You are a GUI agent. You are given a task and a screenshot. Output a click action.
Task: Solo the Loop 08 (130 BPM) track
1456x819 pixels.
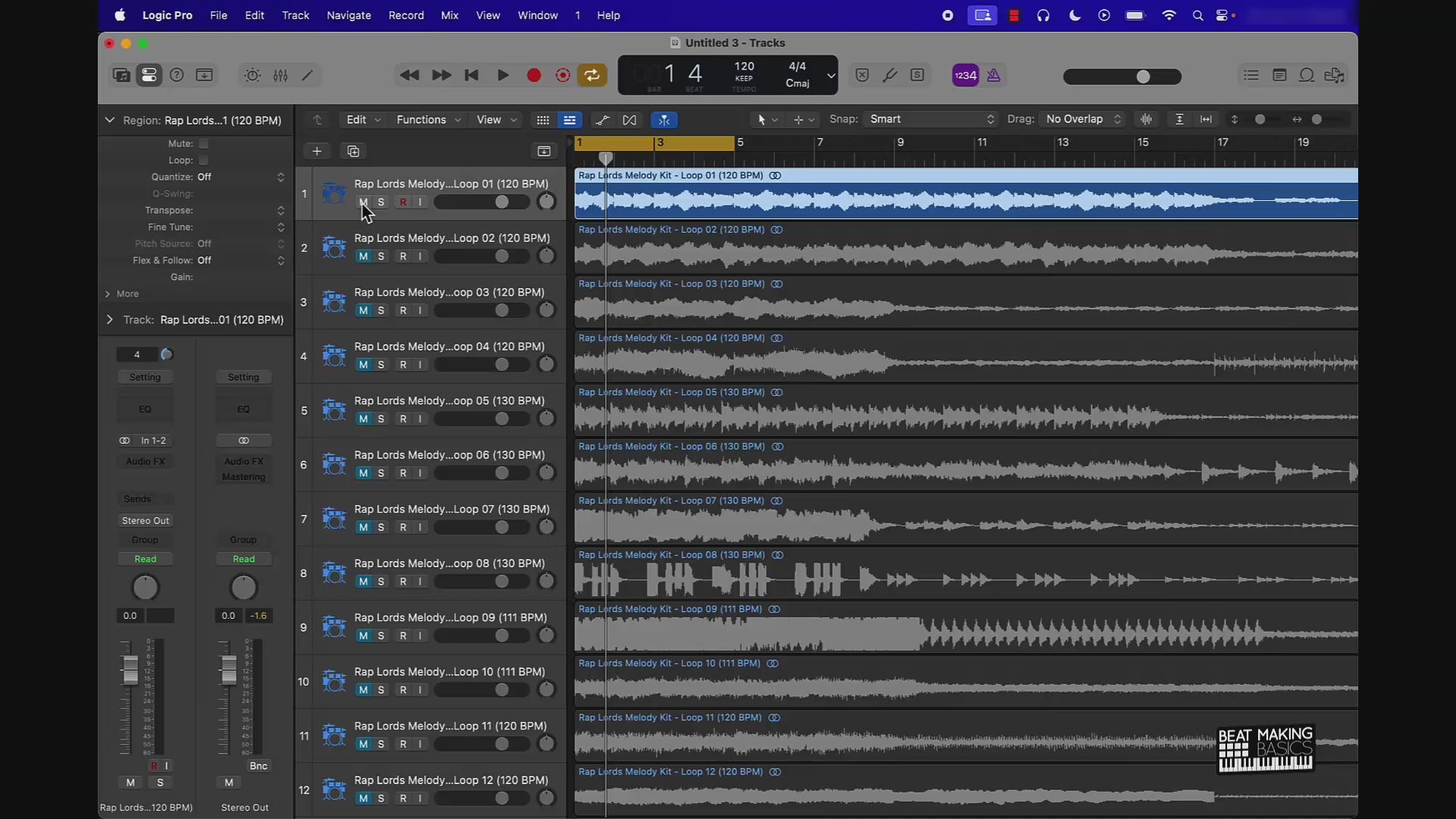[381, 582]
